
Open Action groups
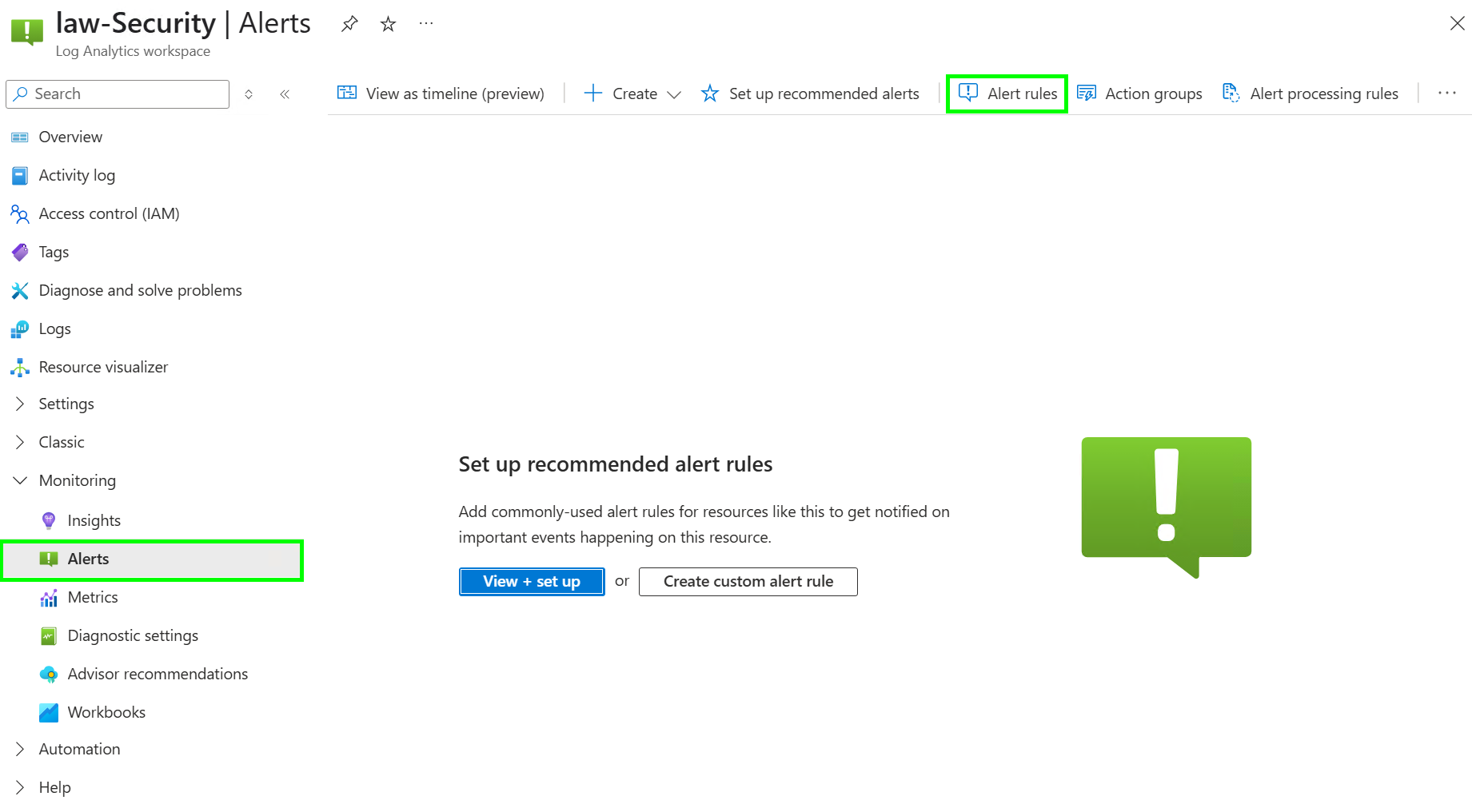tap(1139, 94)
